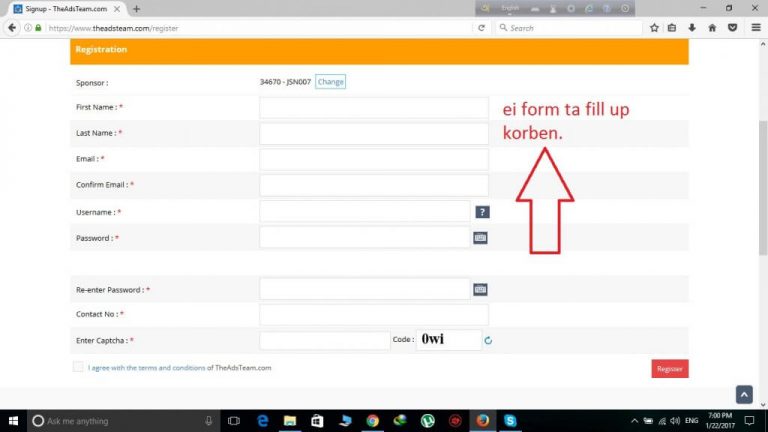Refresh the captcha code
This screenshot has width=768, height=432.
pyautogui.click(x=488, y=341)
